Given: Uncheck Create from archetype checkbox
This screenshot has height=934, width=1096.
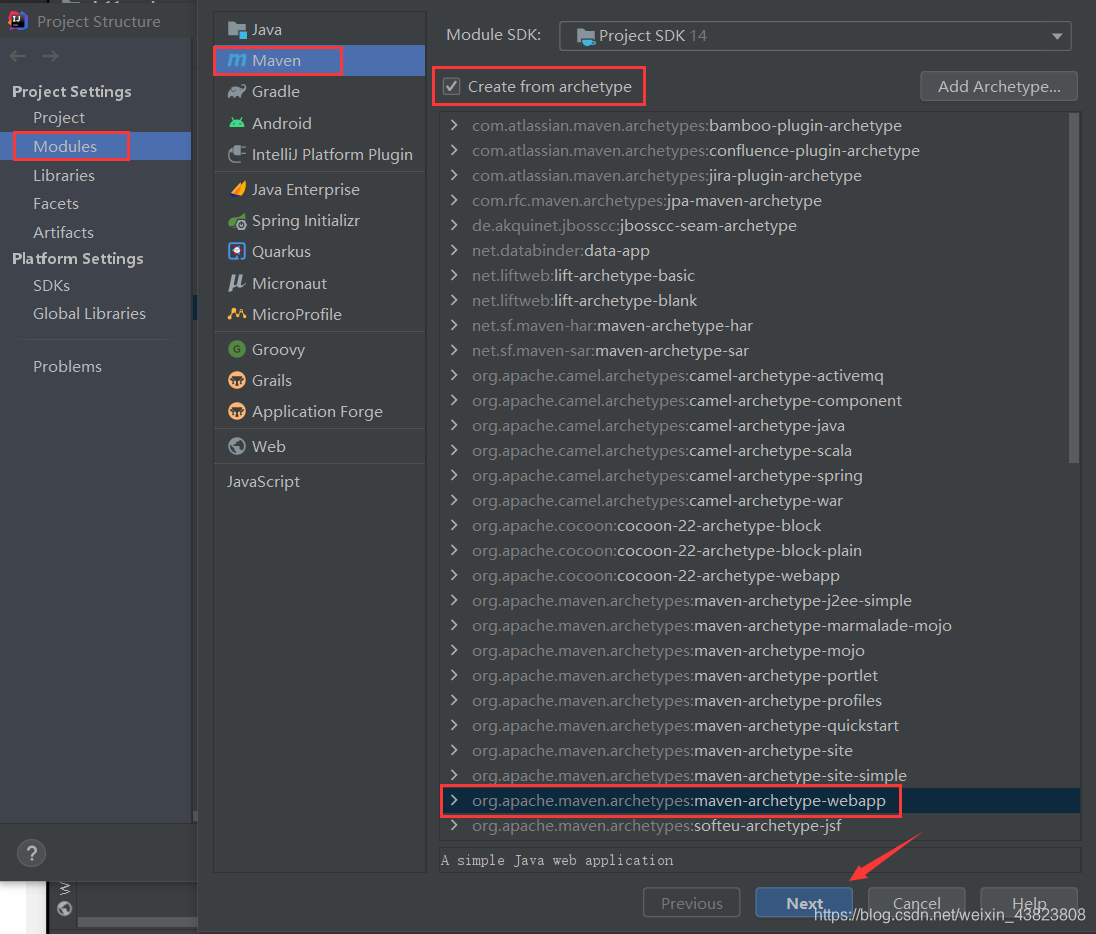Looking at the screenshot, I should point(452,87).
